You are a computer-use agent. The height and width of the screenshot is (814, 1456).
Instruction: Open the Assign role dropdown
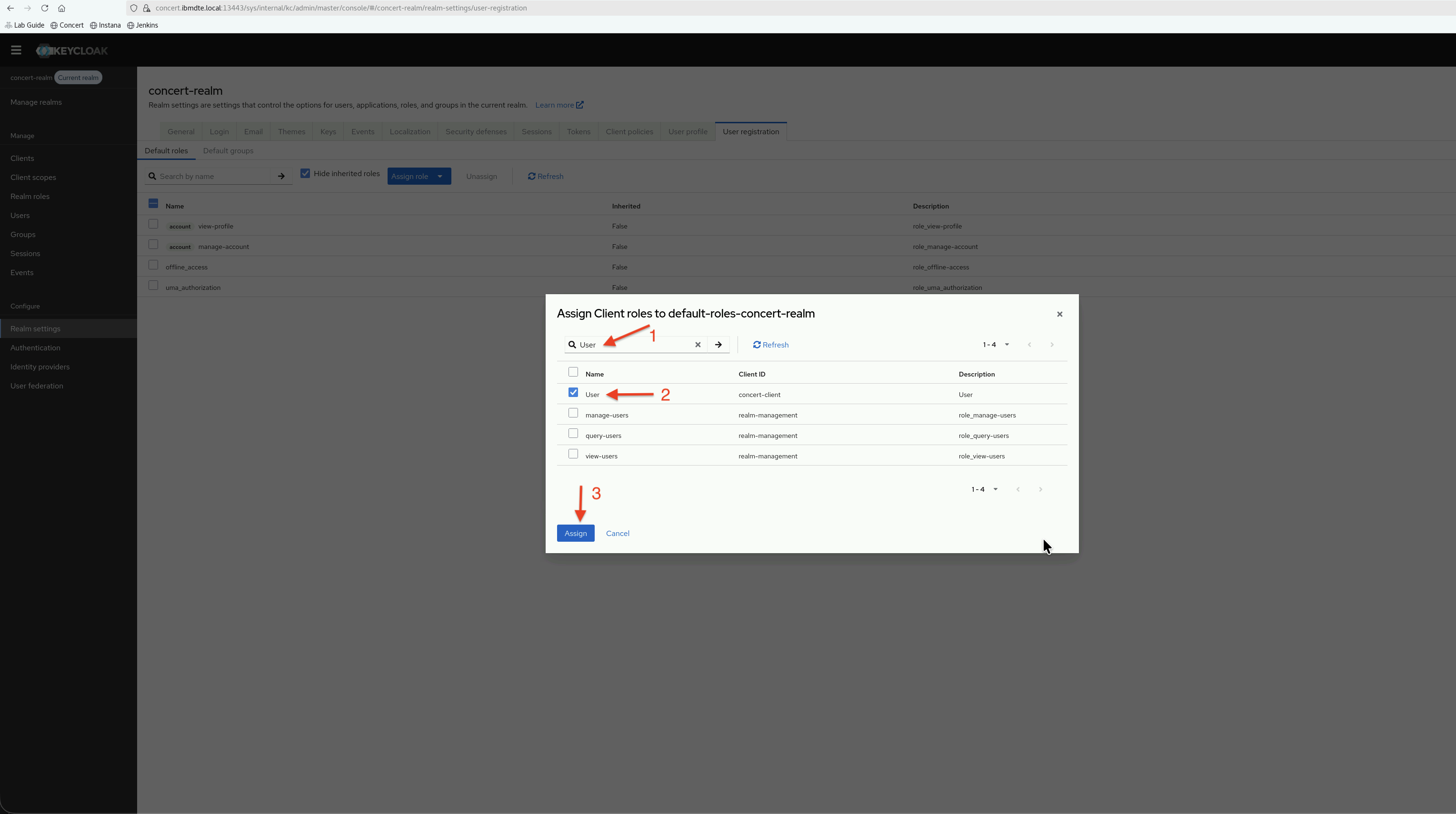419,176
